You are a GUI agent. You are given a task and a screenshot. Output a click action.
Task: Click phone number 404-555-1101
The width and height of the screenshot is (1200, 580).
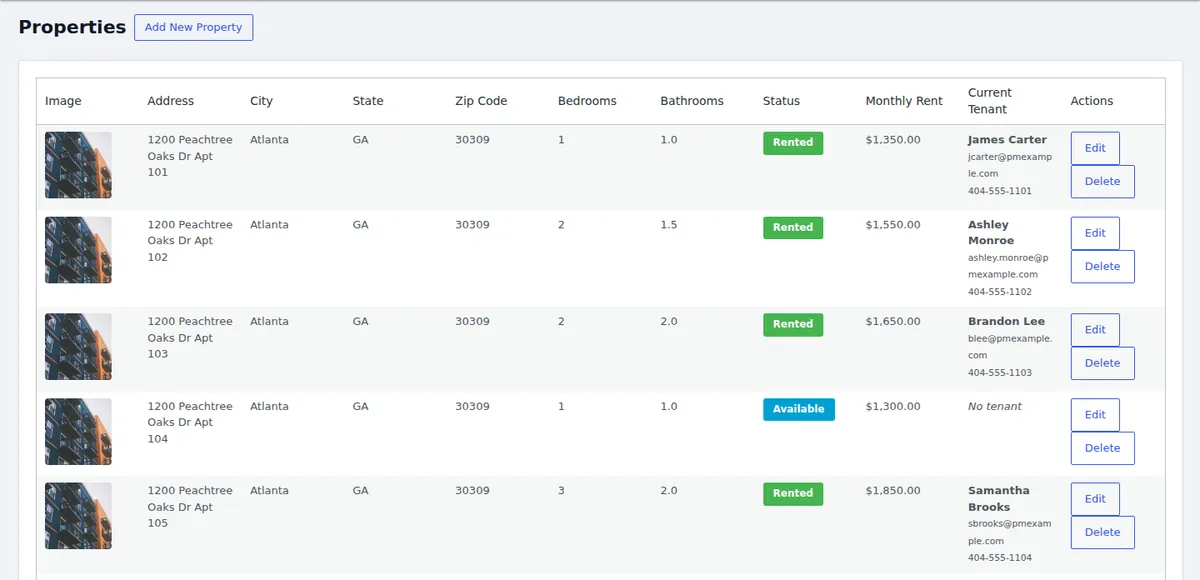click(x=1000, y=191)
